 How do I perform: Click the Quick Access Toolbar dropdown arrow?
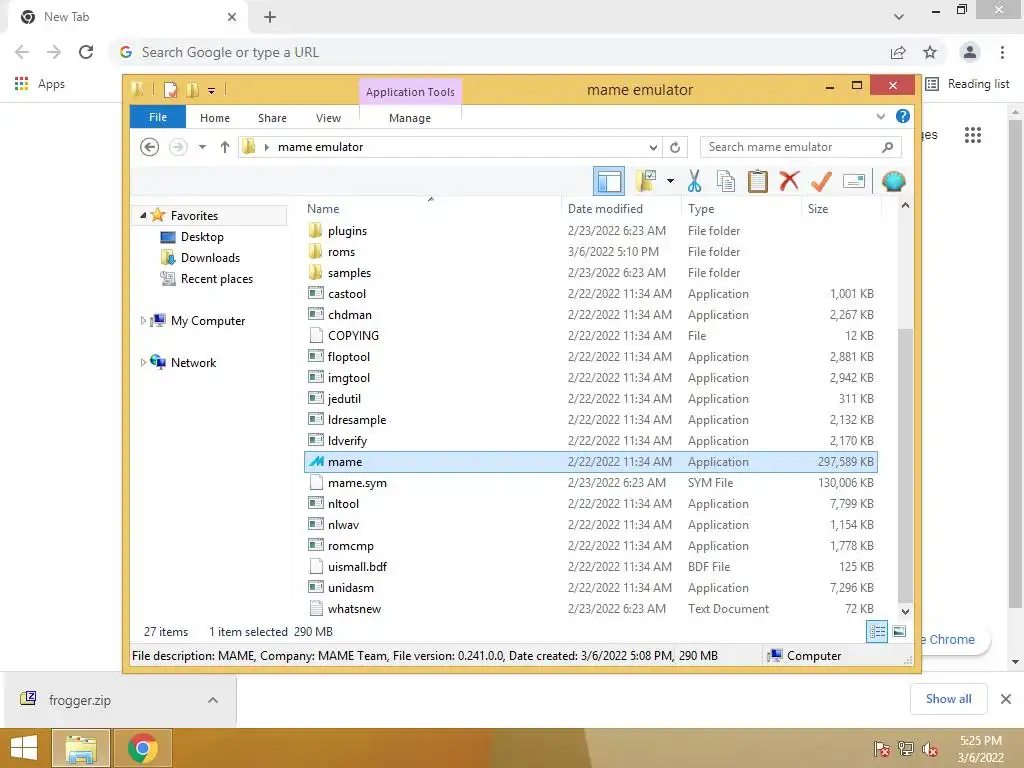212,91
